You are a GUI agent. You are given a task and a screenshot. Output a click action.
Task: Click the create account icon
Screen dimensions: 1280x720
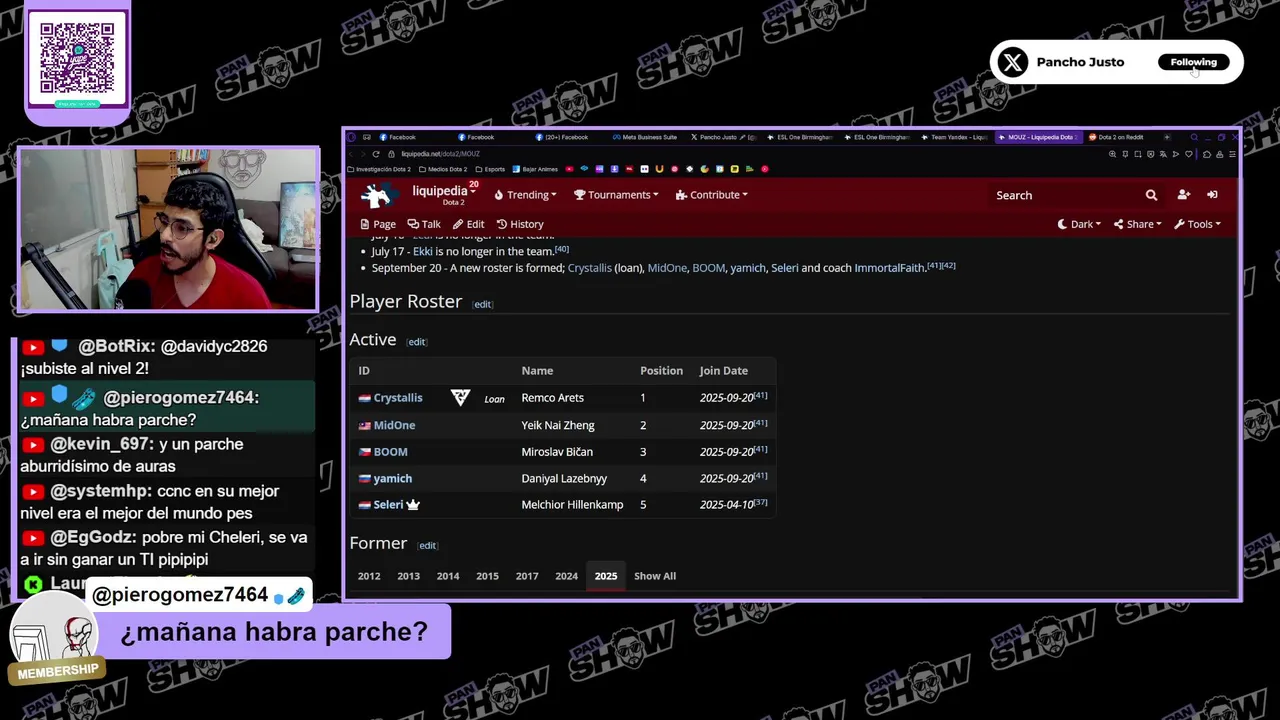coord(1184,195)
